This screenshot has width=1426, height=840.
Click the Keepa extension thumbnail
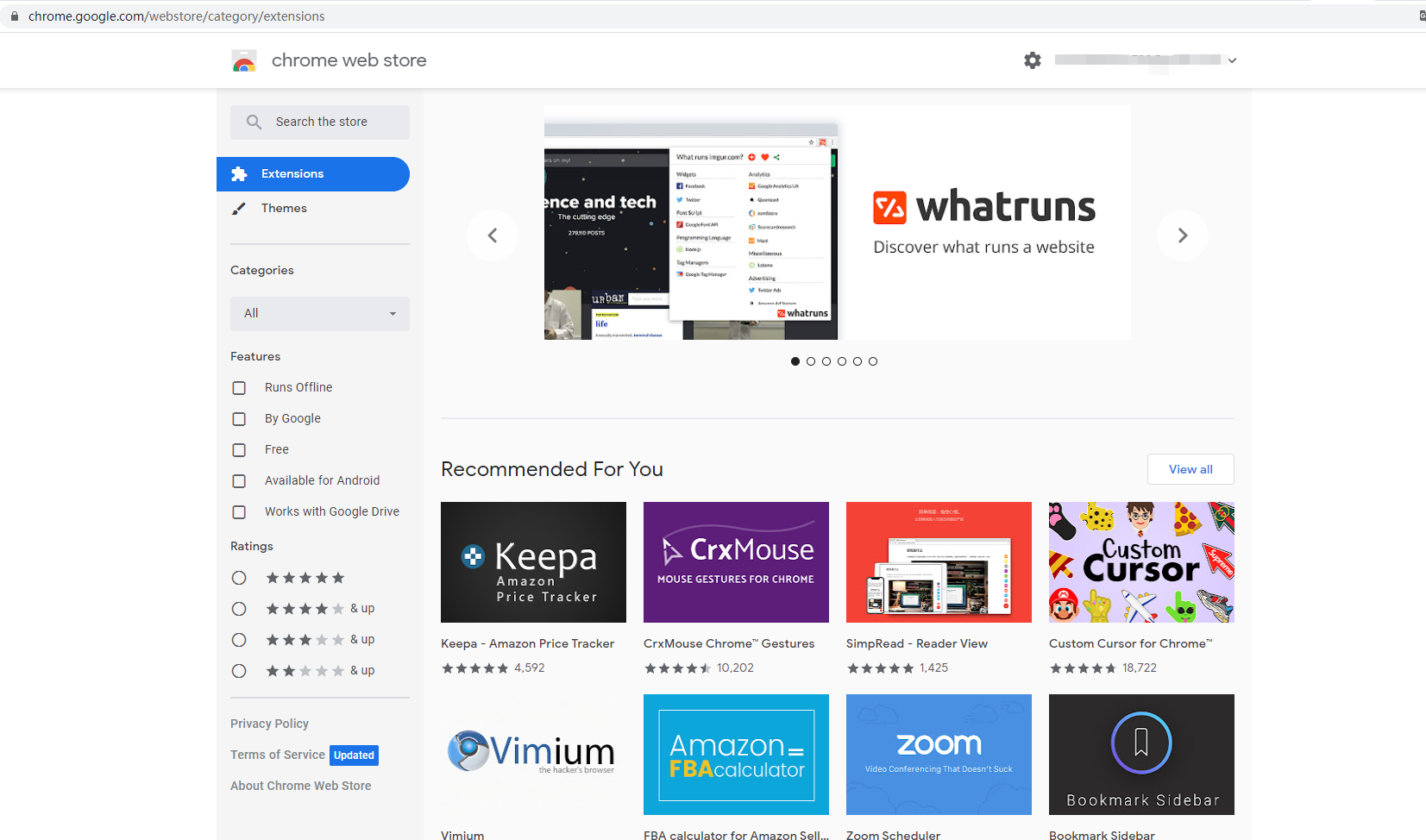(x=533, y=562)
